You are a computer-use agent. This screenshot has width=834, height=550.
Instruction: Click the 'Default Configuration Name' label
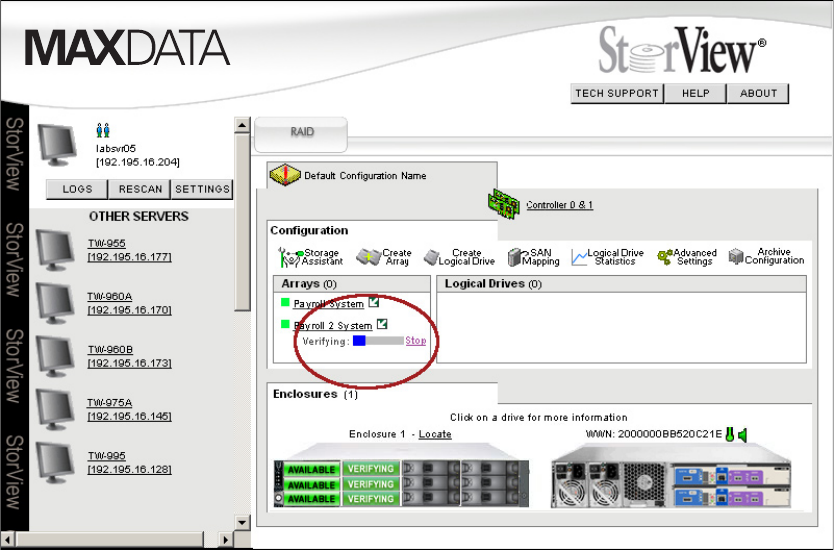point(365,176)
